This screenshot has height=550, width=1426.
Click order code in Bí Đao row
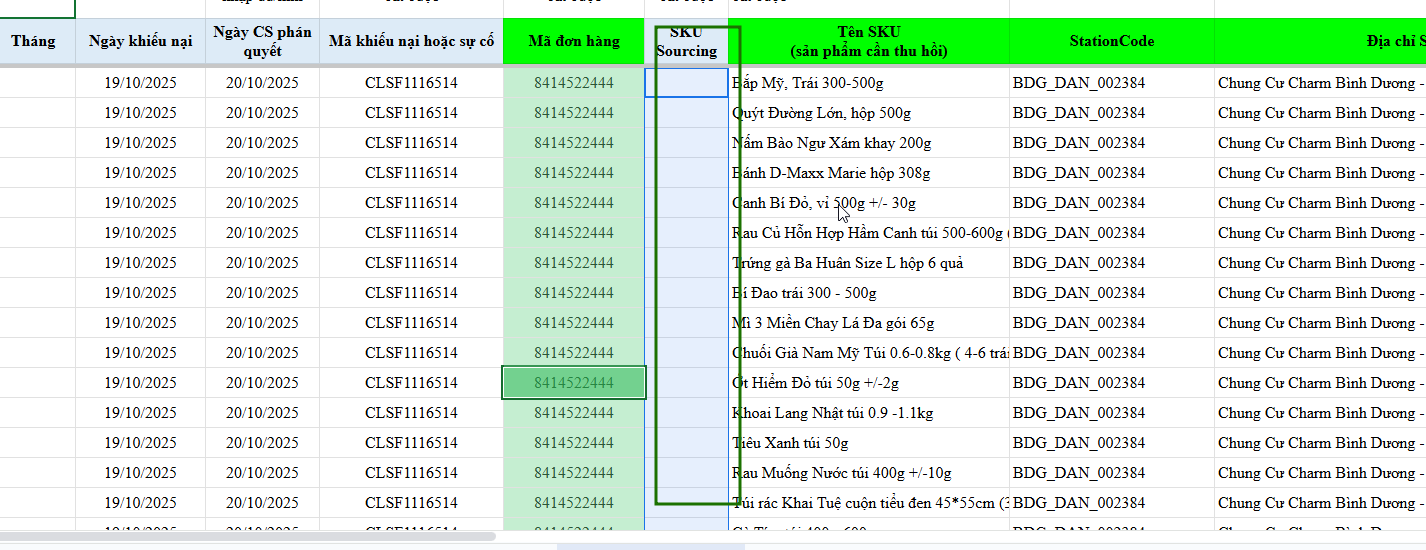[574, 293]
